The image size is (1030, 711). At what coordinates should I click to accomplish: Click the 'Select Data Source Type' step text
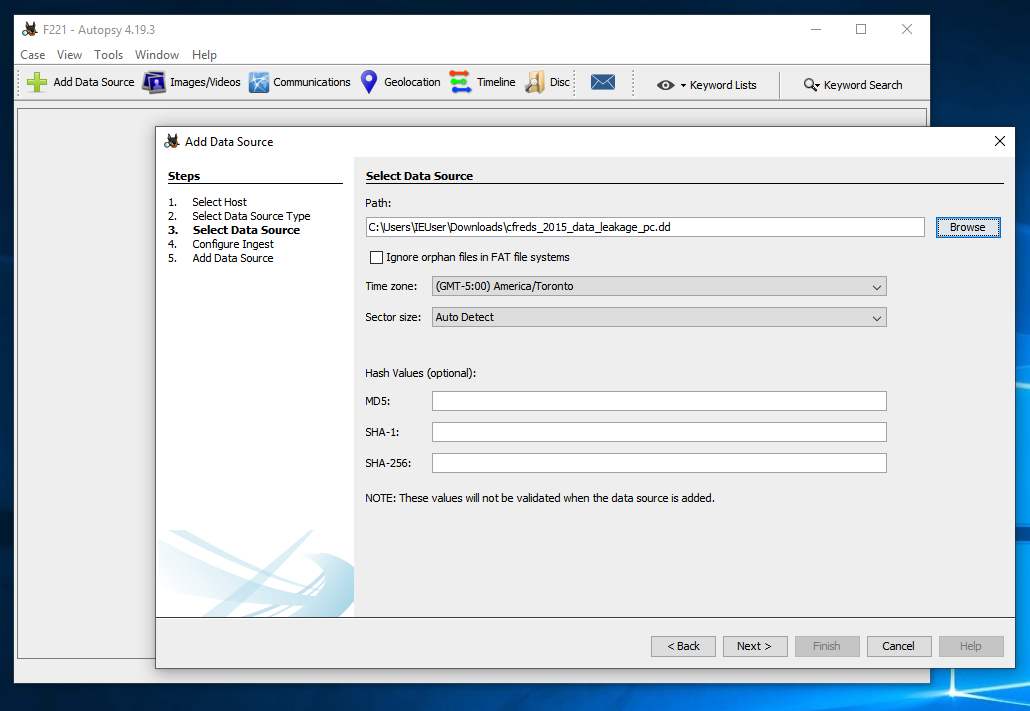click(x=251, y=216)
